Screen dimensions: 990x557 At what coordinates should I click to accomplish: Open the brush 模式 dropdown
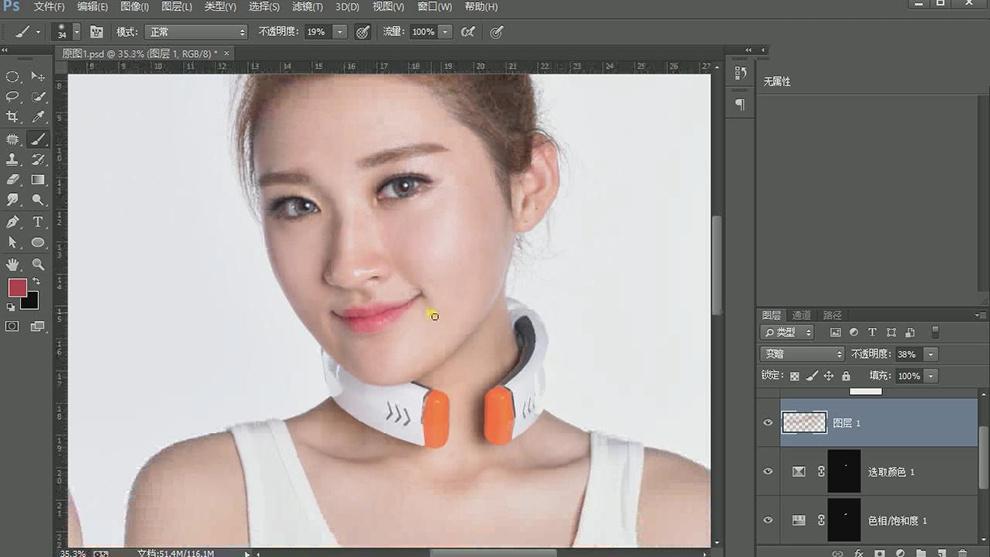tap(195, 32)
